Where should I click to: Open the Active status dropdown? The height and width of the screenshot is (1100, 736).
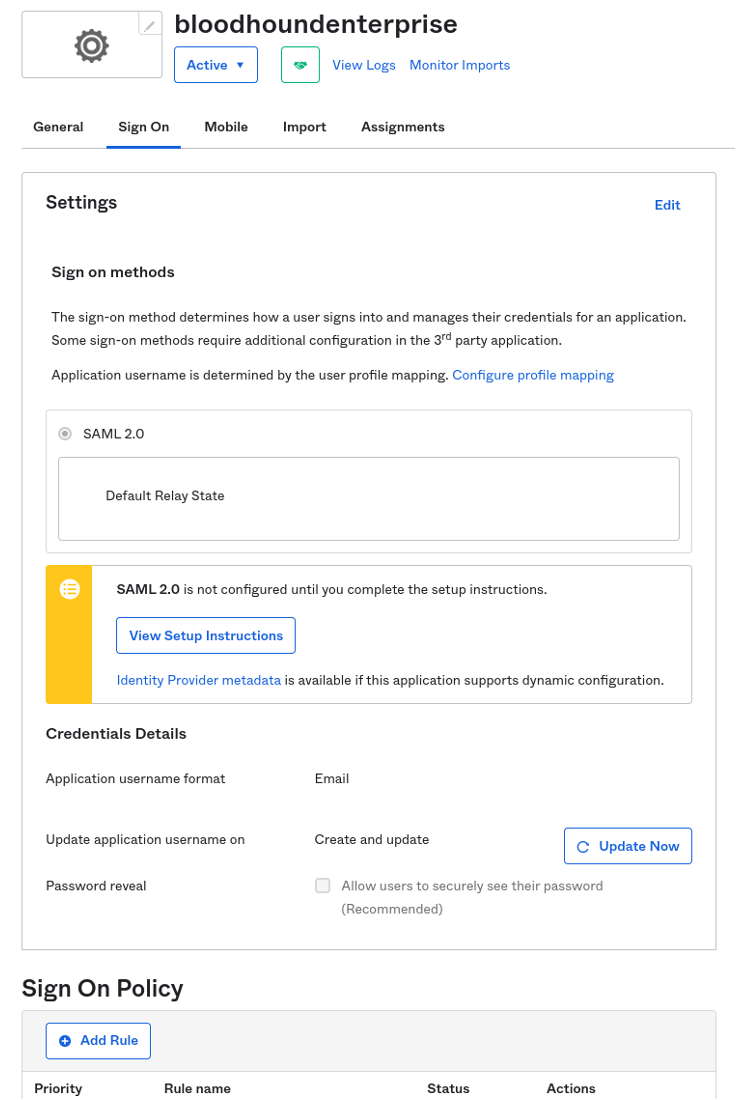pyautogui.click(x=215, y=65)
